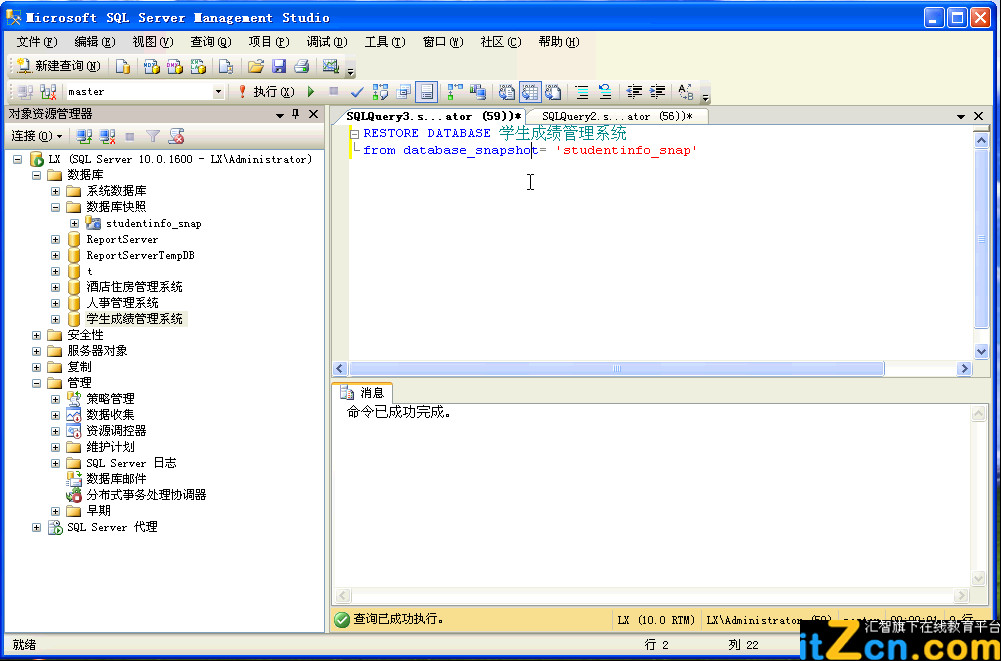Select the 学生成绩管理系统 database in tree
Screen dimensions: 1001x661
[x=134, y=319]
